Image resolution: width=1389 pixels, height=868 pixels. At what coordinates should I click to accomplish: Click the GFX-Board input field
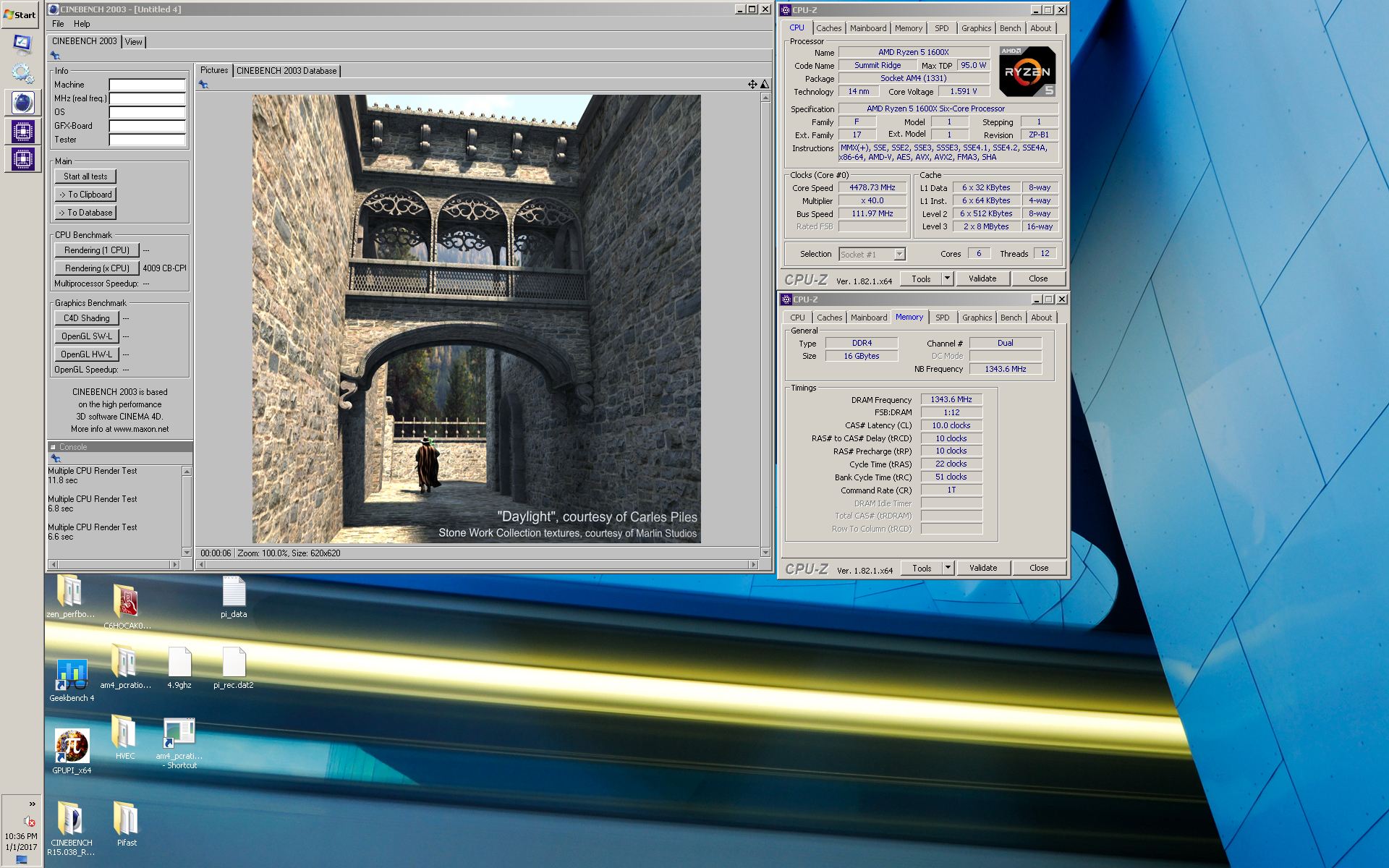(148, 126)
